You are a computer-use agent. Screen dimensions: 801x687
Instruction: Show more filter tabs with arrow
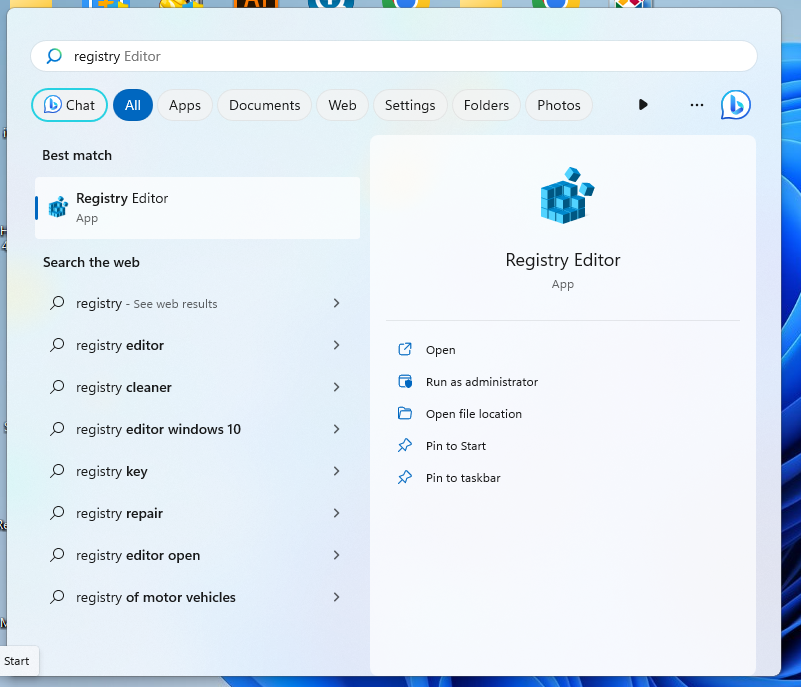[643, 105]
